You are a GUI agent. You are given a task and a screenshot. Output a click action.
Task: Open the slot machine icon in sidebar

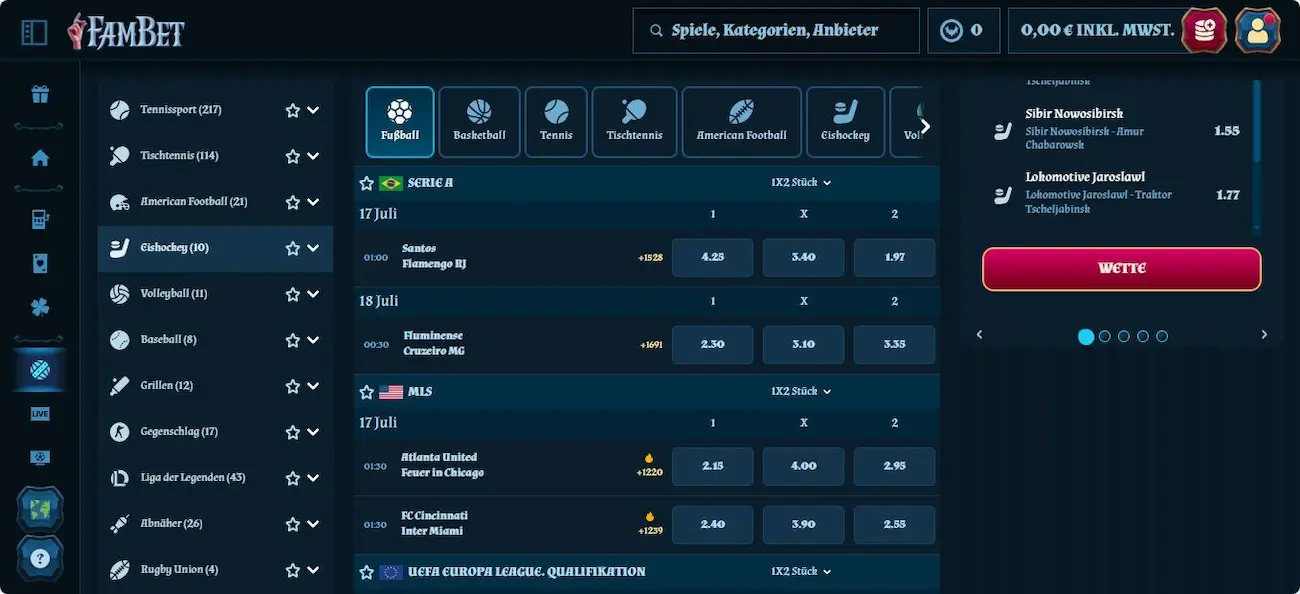40,219
